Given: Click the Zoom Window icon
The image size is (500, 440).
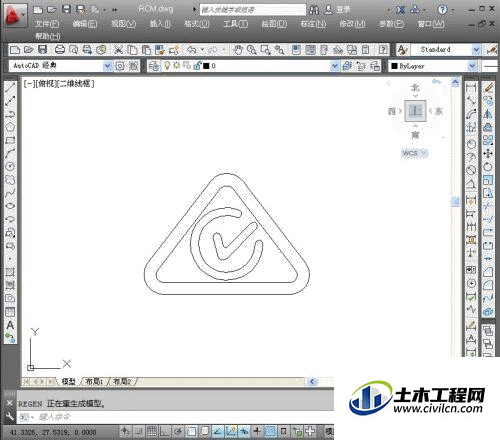Looking at the screenshot, I should pos(265,50).
